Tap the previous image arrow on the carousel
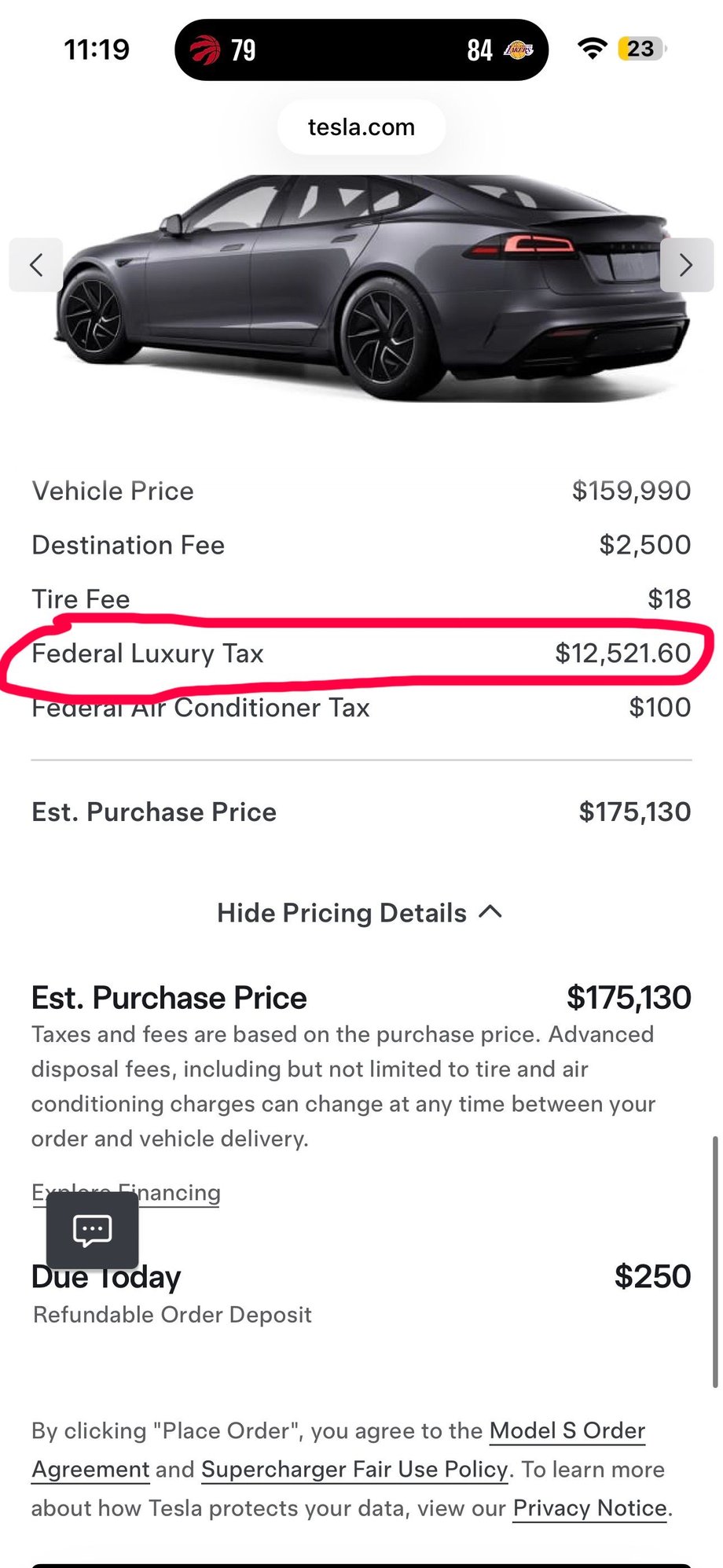 [36, 265]
